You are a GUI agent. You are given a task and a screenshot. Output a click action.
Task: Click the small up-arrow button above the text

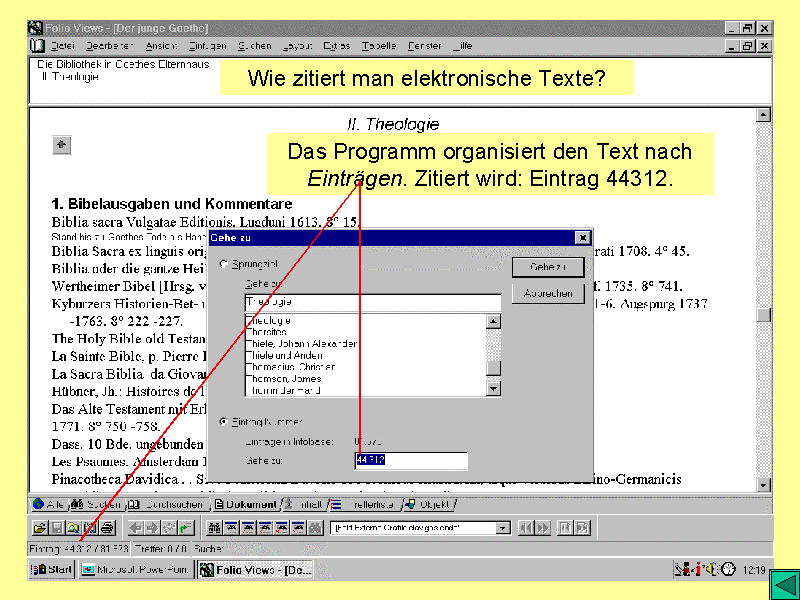point(61,145)
